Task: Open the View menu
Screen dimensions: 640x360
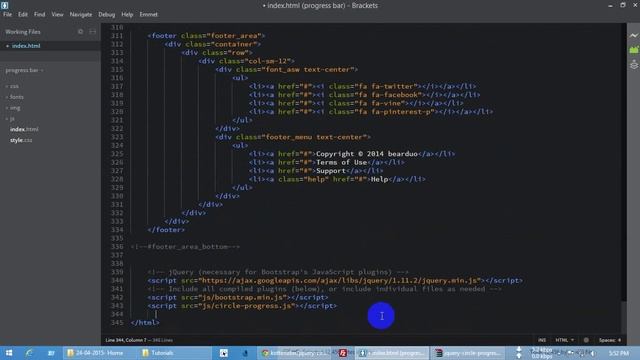Action: point(57,14)
